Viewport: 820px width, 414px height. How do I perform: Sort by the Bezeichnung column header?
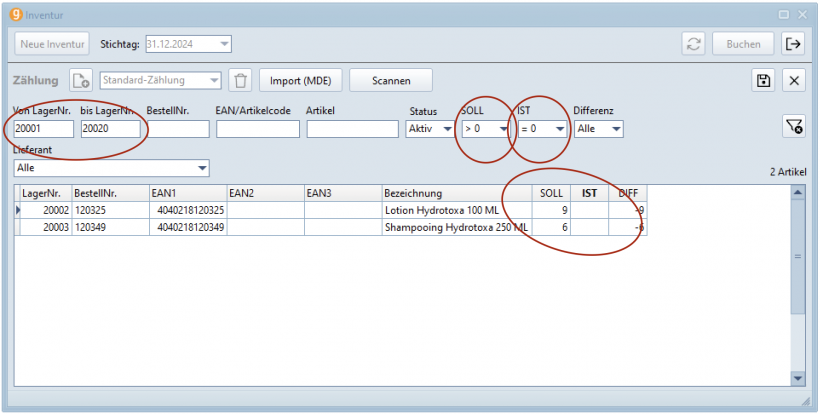[456, 193]
